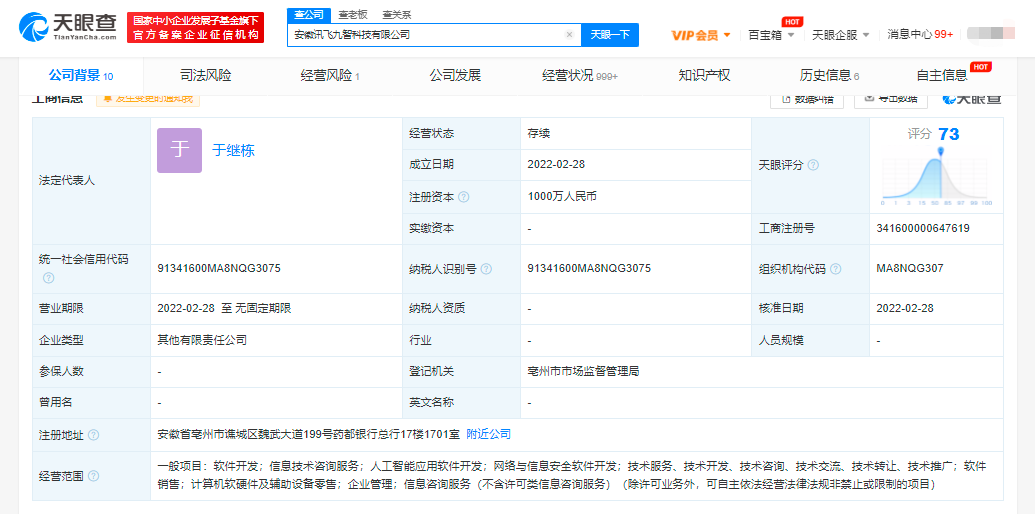Open the VIP会员 dropdown

[701, 35]
